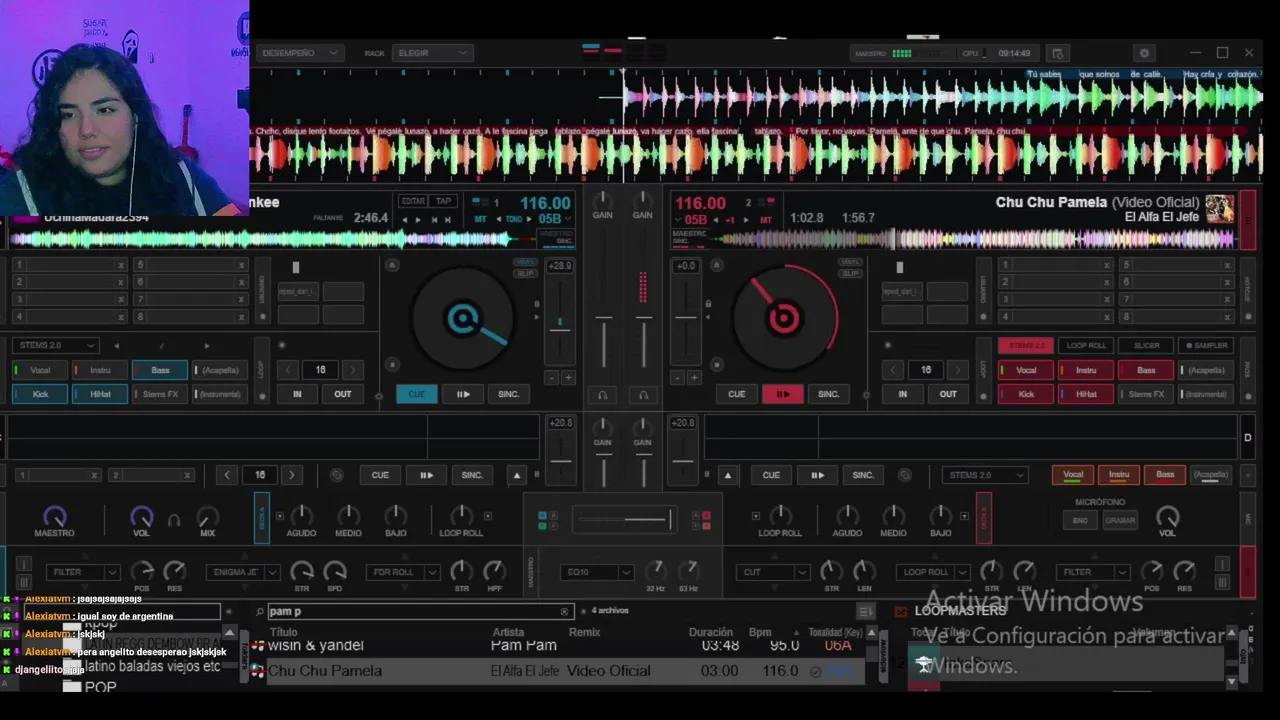Toggle the HiHat stem on right deck
Image resolution: width=1280 pixels, height=720 pixels.
pos(1086,394)
